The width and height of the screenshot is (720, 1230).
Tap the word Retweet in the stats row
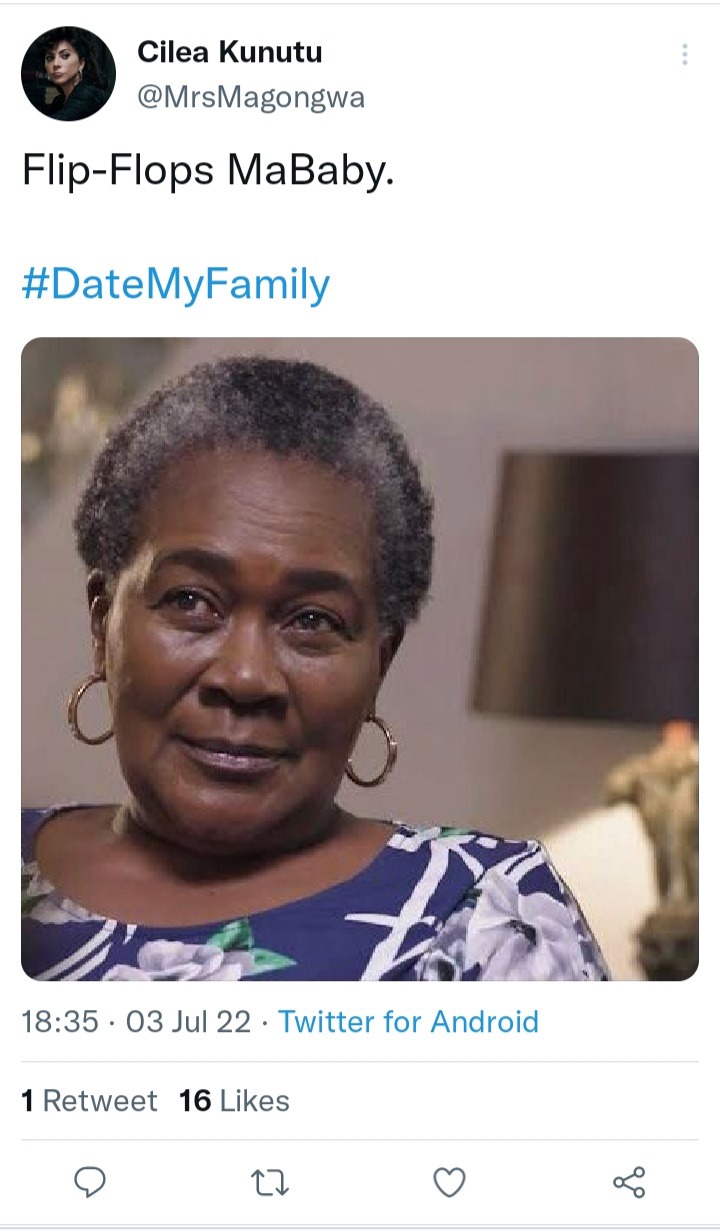[x=100, y=1101]
